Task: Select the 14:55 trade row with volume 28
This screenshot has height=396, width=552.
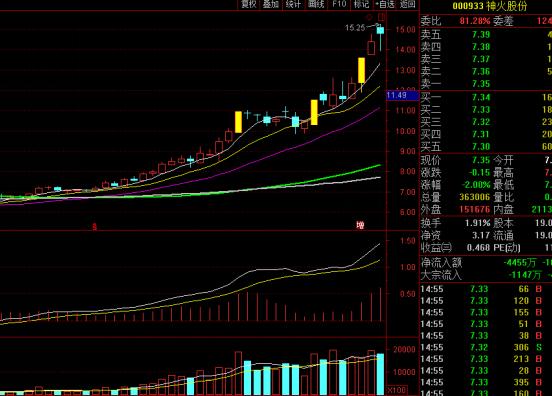Action: 486,371
